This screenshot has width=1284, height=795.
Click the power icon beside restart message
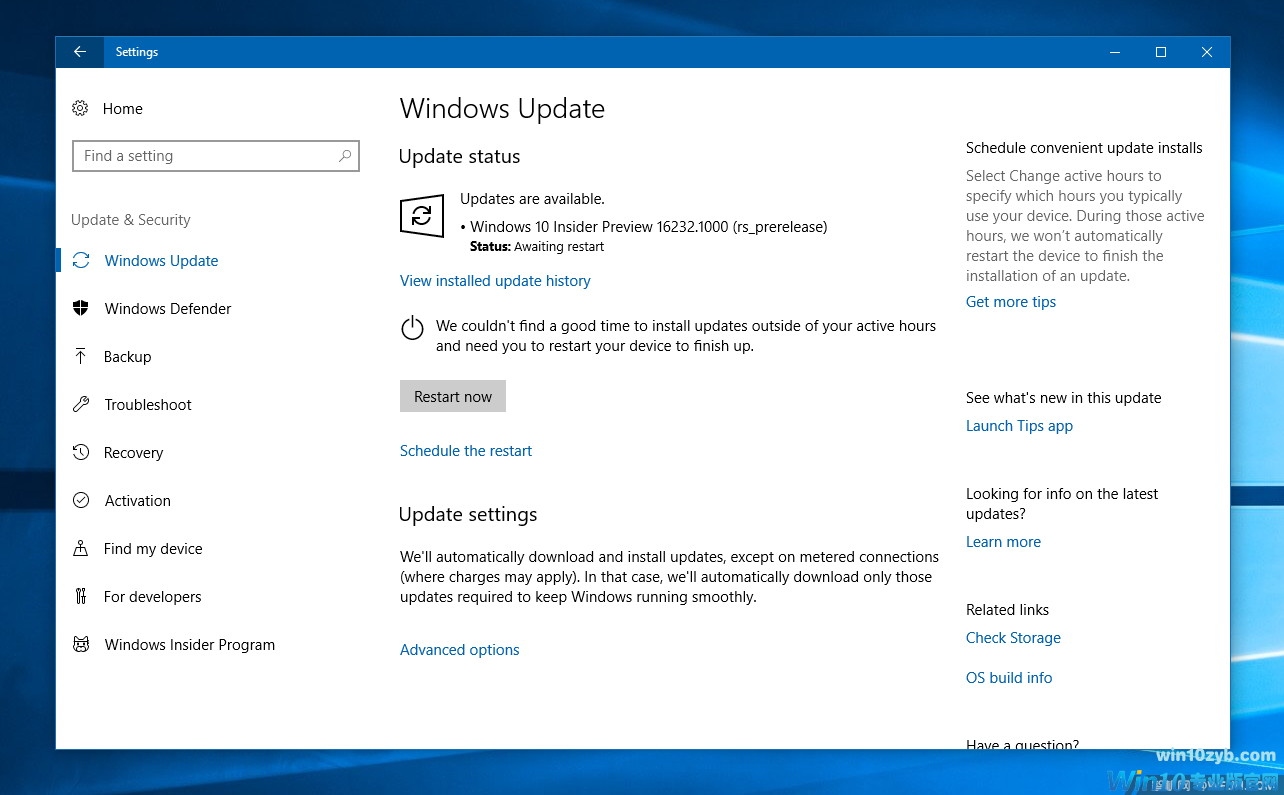pos(412,327)
